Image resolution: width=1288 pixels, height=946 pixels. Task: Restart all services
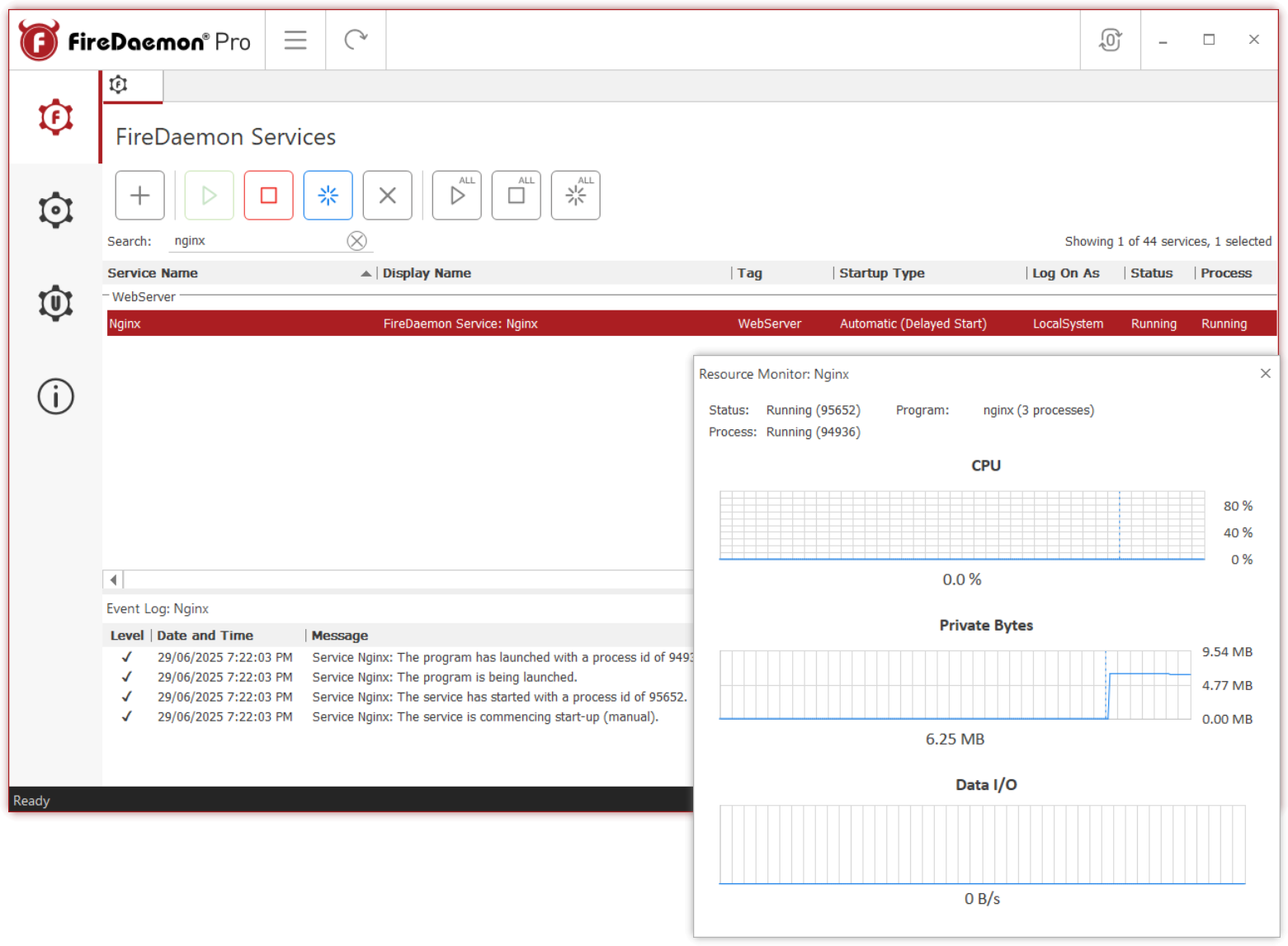[576, 196]
